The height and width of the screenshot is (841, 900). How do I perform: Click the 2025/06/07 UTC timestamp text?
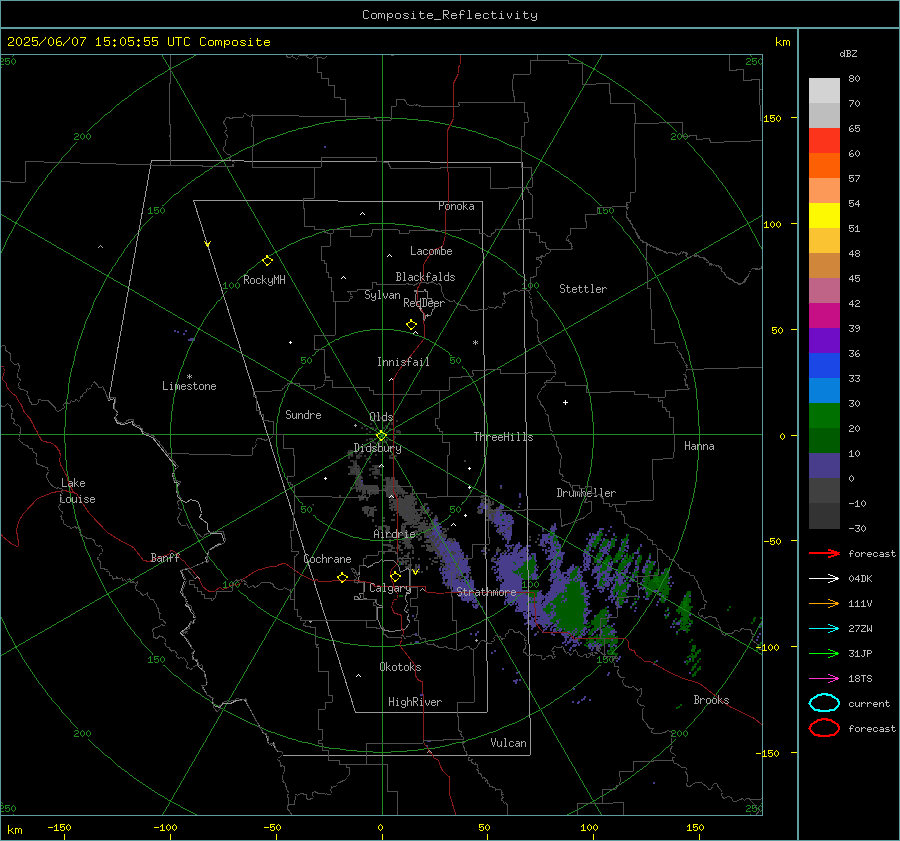coord(138,42)
